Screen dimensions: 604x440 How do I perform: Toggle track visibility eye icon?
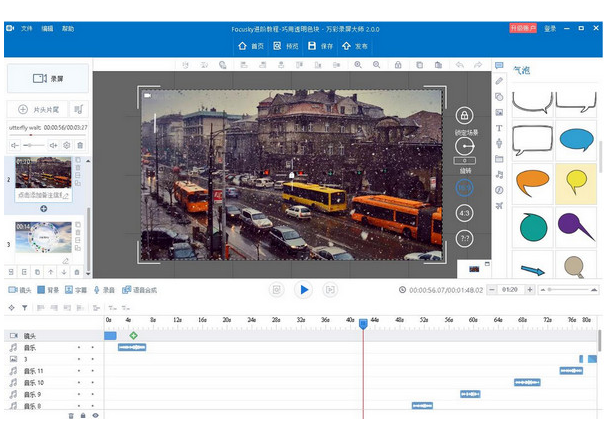(95, 415)
